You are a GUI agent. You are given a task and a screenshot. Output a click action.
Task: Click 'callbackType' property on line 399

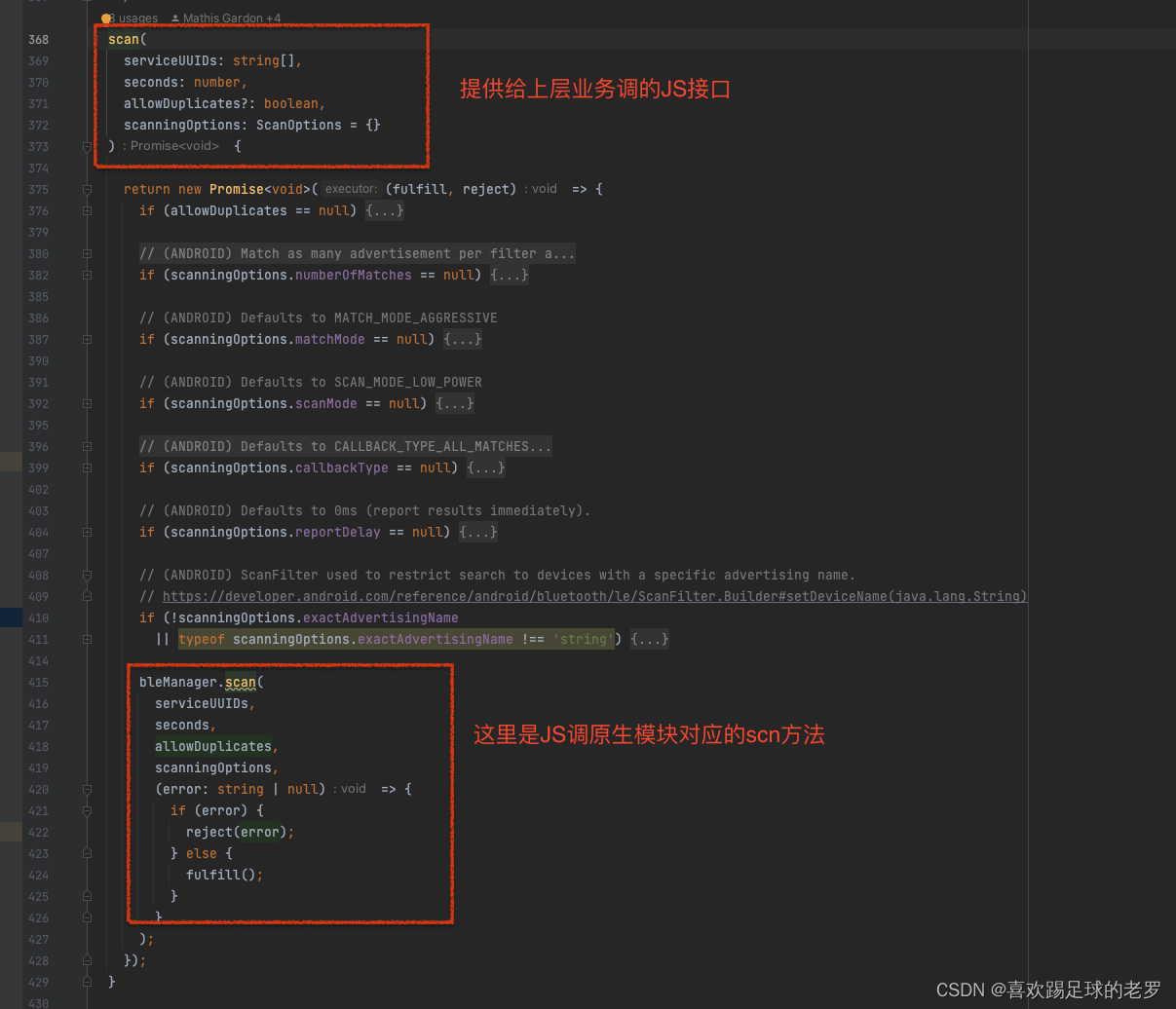(x=342, y=468)
